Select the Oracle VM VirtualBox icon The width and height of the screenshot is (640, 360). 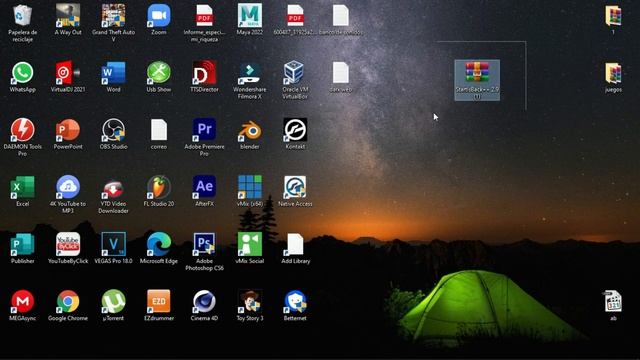[295, 73]
